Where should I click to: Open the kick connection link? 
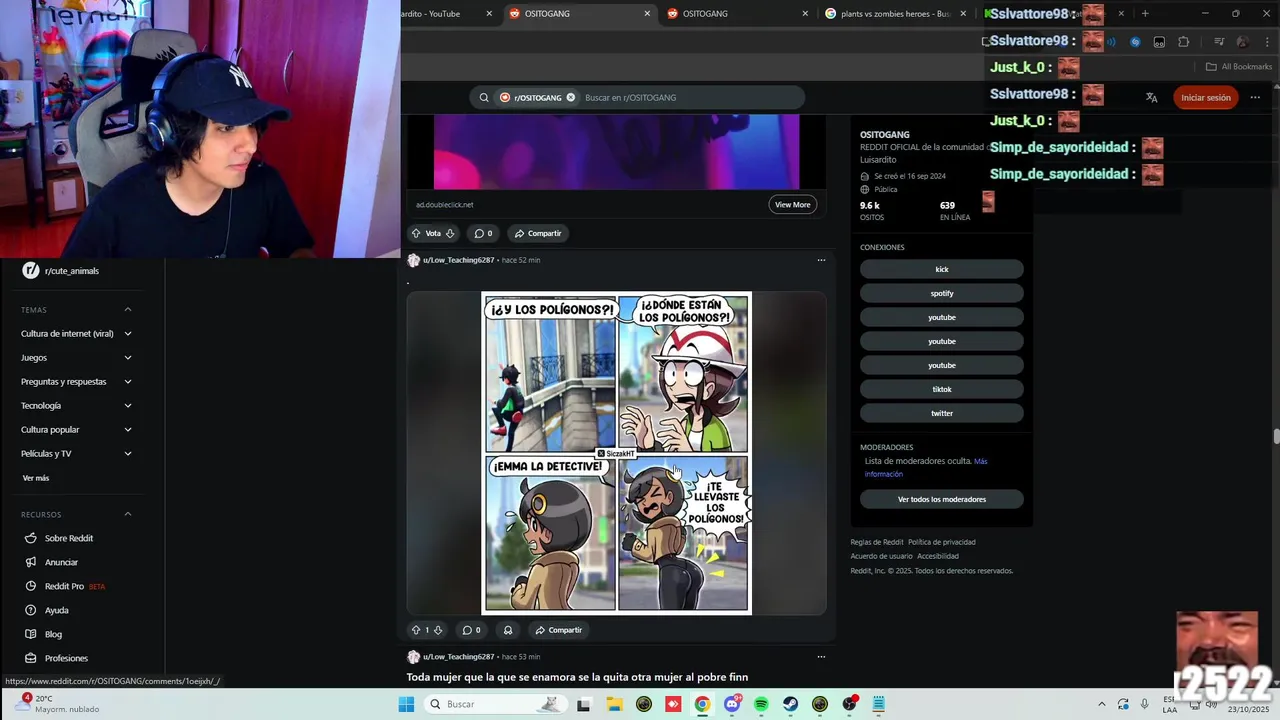click(x=942, y=269)
